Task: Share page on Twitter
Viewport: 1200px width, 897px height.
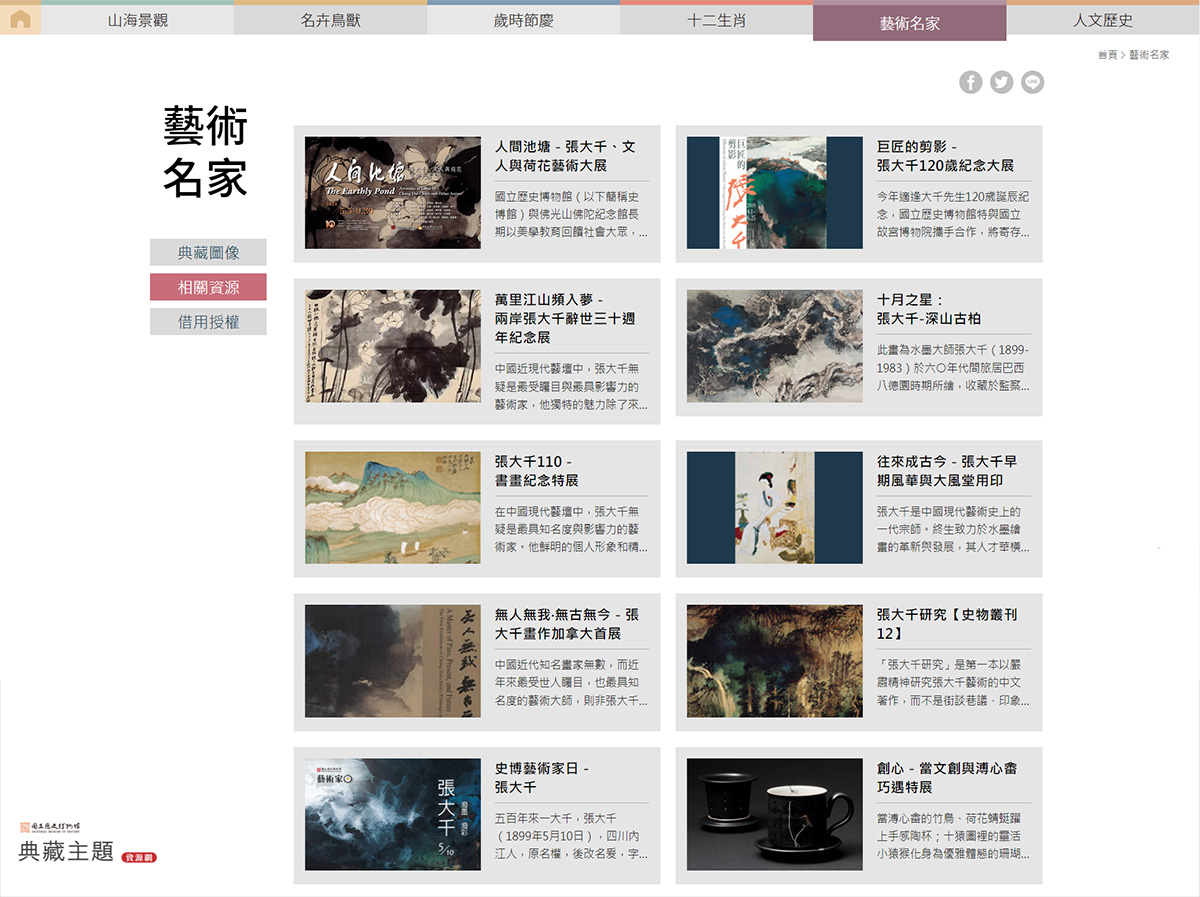Action: (x=1002, y=82)
